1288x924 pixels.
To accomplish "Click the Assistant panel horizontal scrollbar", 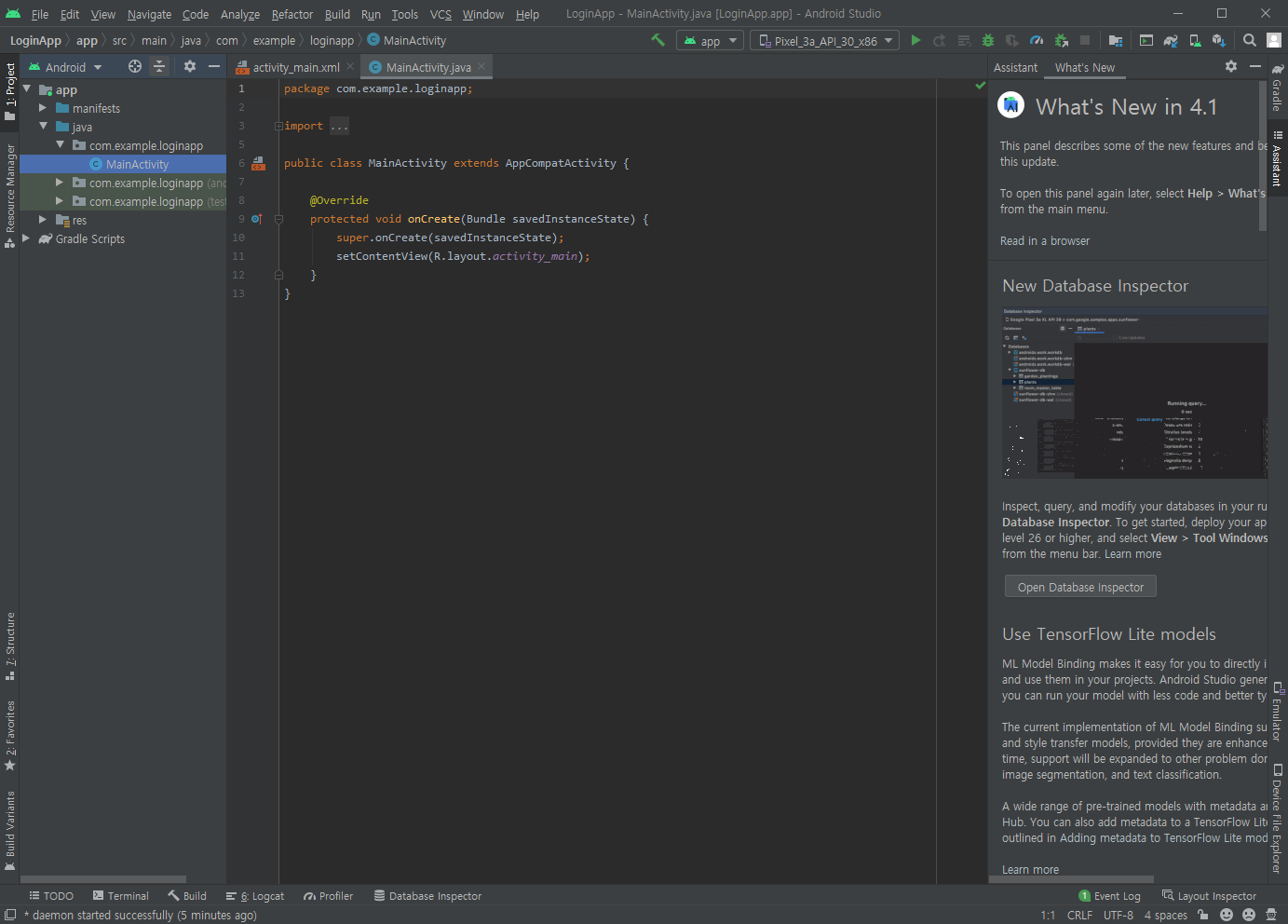I will pos(1072,879).
